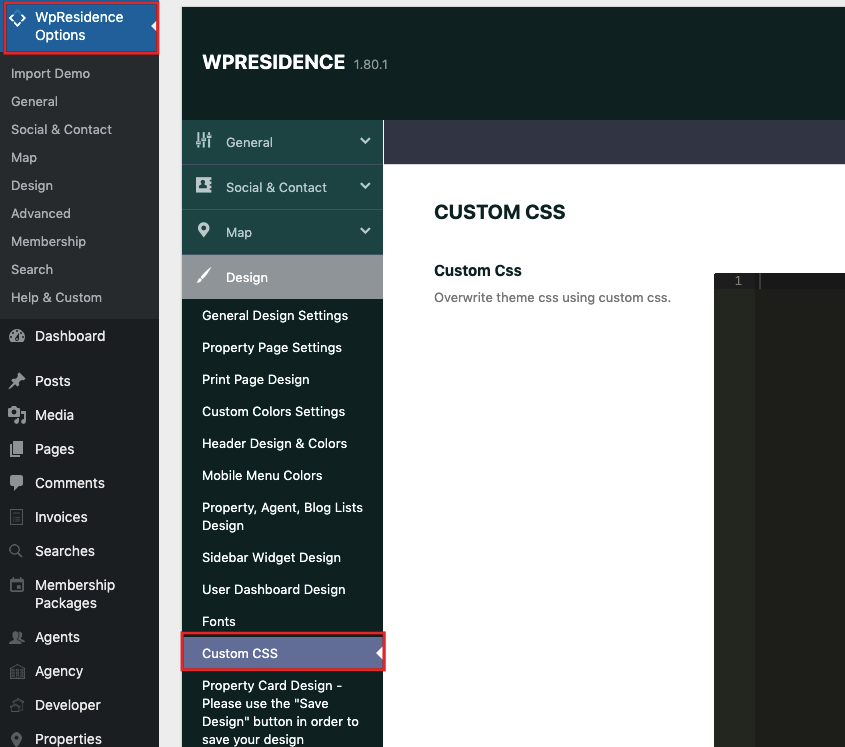Open Custom Colors Settings

click(x=273, y=411)
